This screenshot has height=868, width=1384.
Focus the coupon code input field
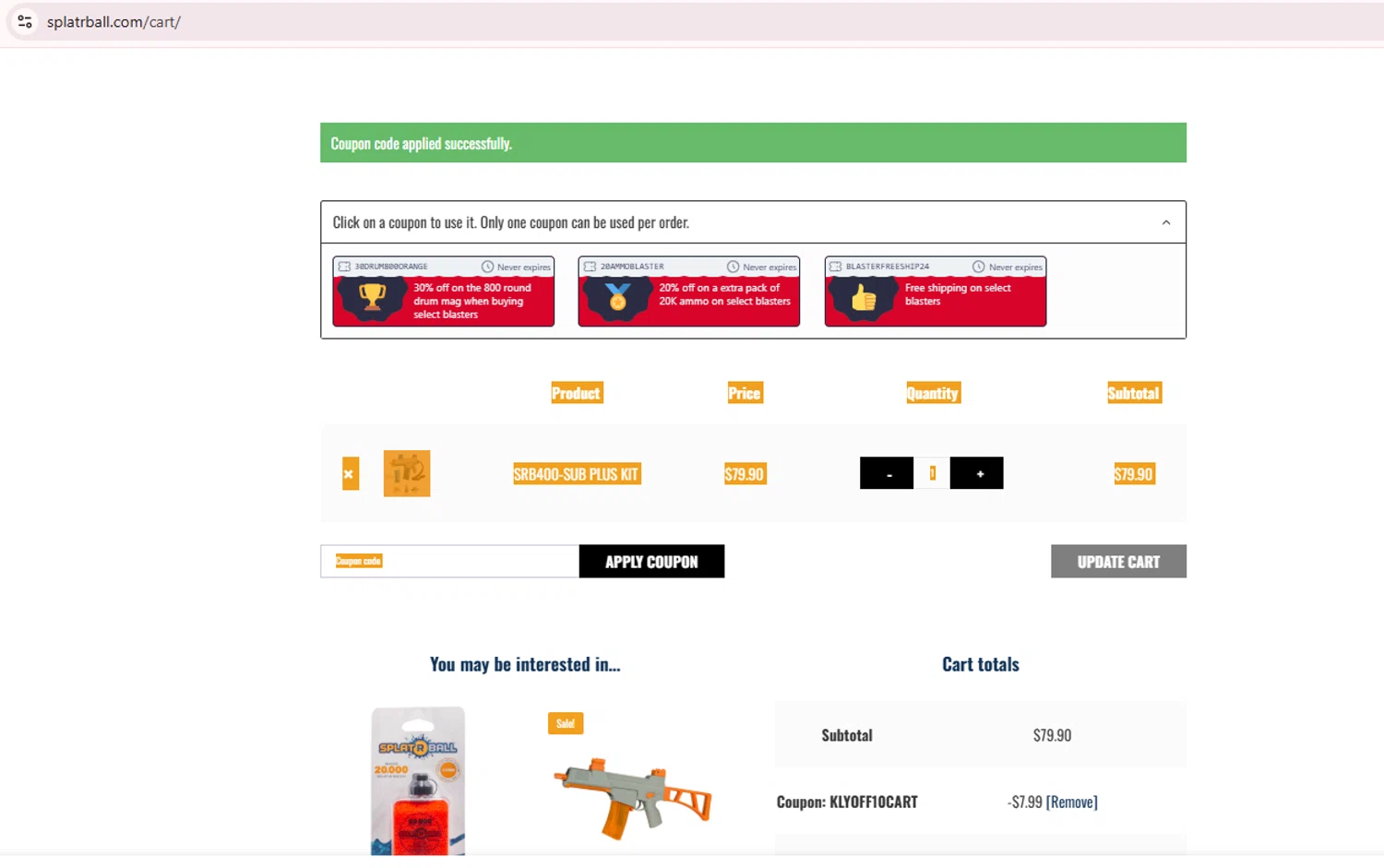[450, 561]
